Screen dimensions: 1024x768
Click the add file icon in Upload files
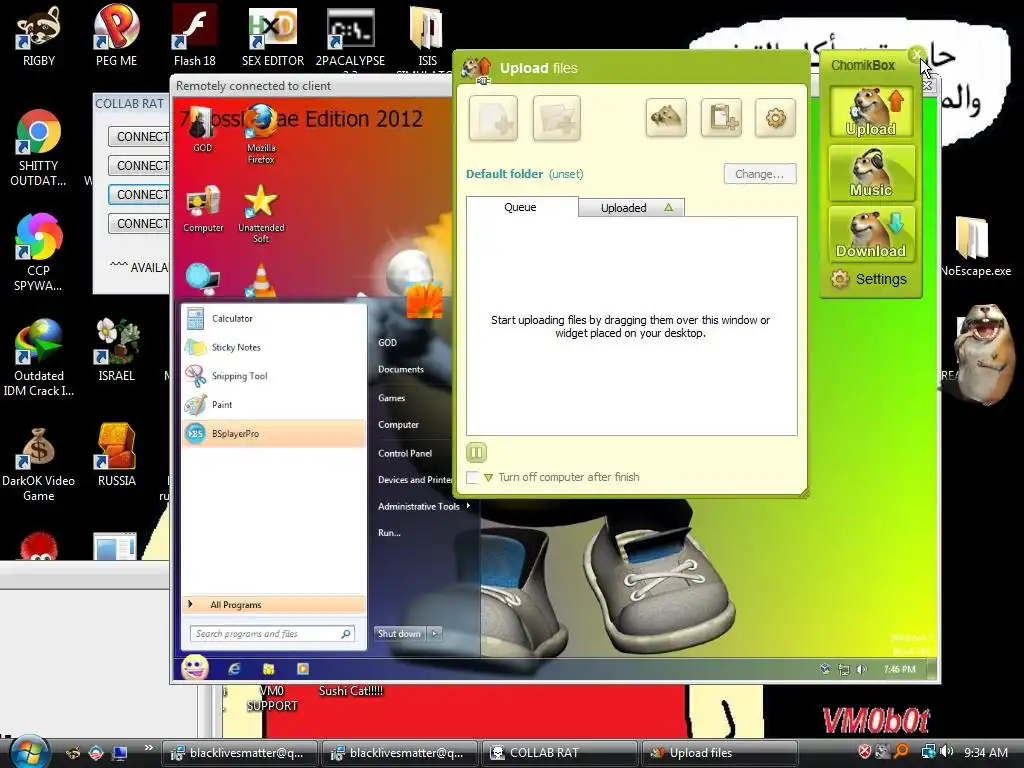point(493,118)
